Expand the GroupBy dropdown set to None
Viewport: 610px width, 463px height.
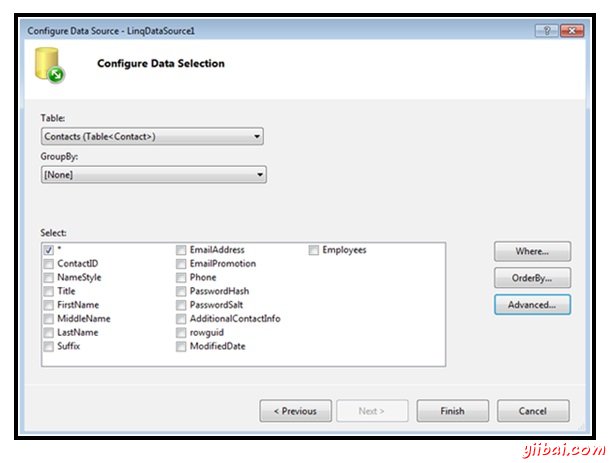(154, 175)
